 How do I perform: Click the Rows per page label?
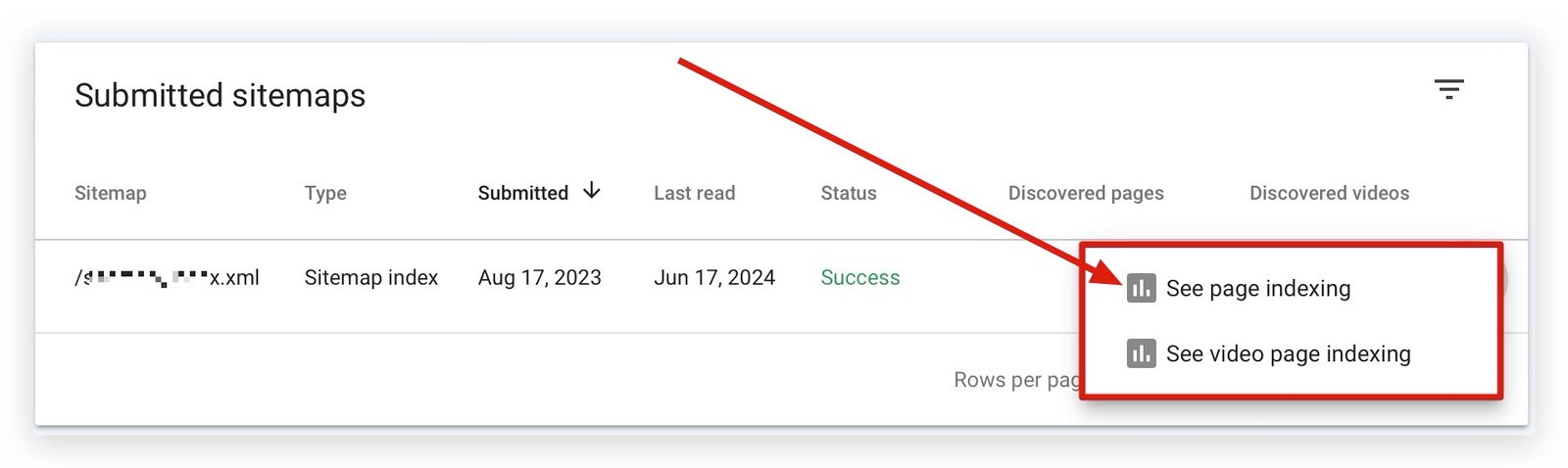point(1015,380)
